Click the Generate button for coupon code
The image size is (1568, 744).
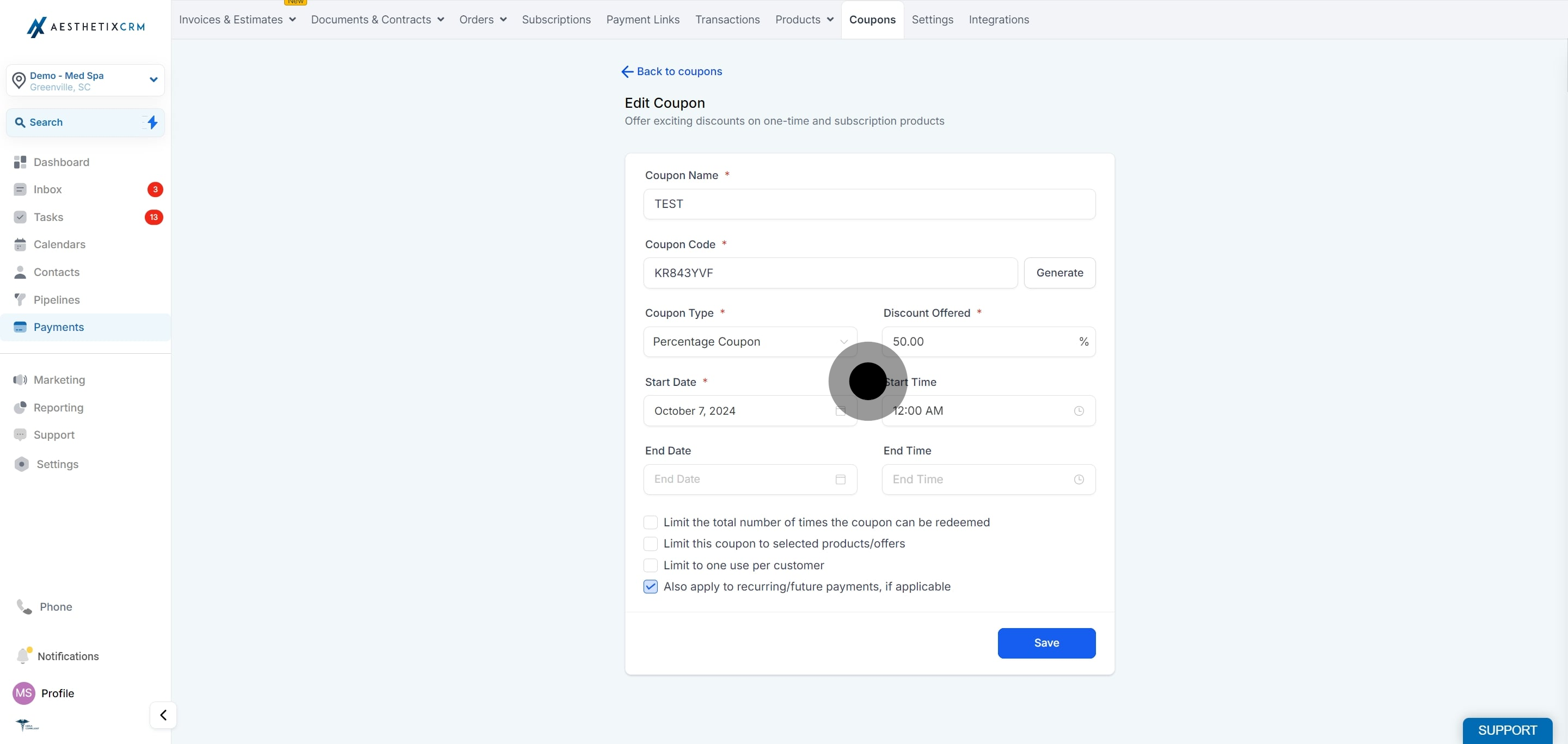pos(1059,273)
